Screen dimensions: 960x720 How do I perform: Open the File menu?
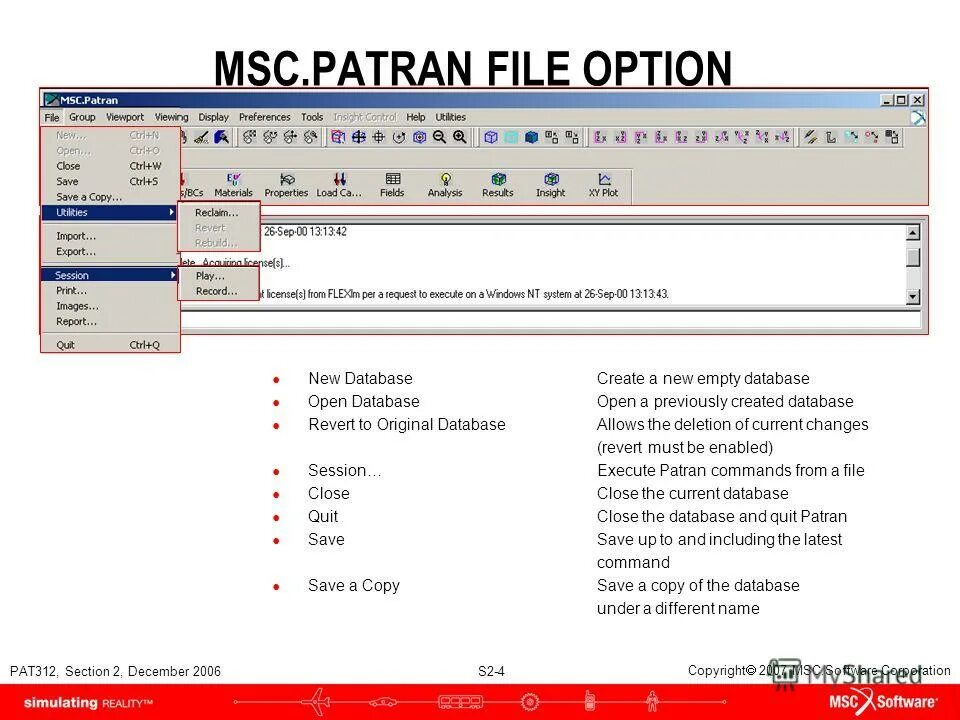click(52, 117)
